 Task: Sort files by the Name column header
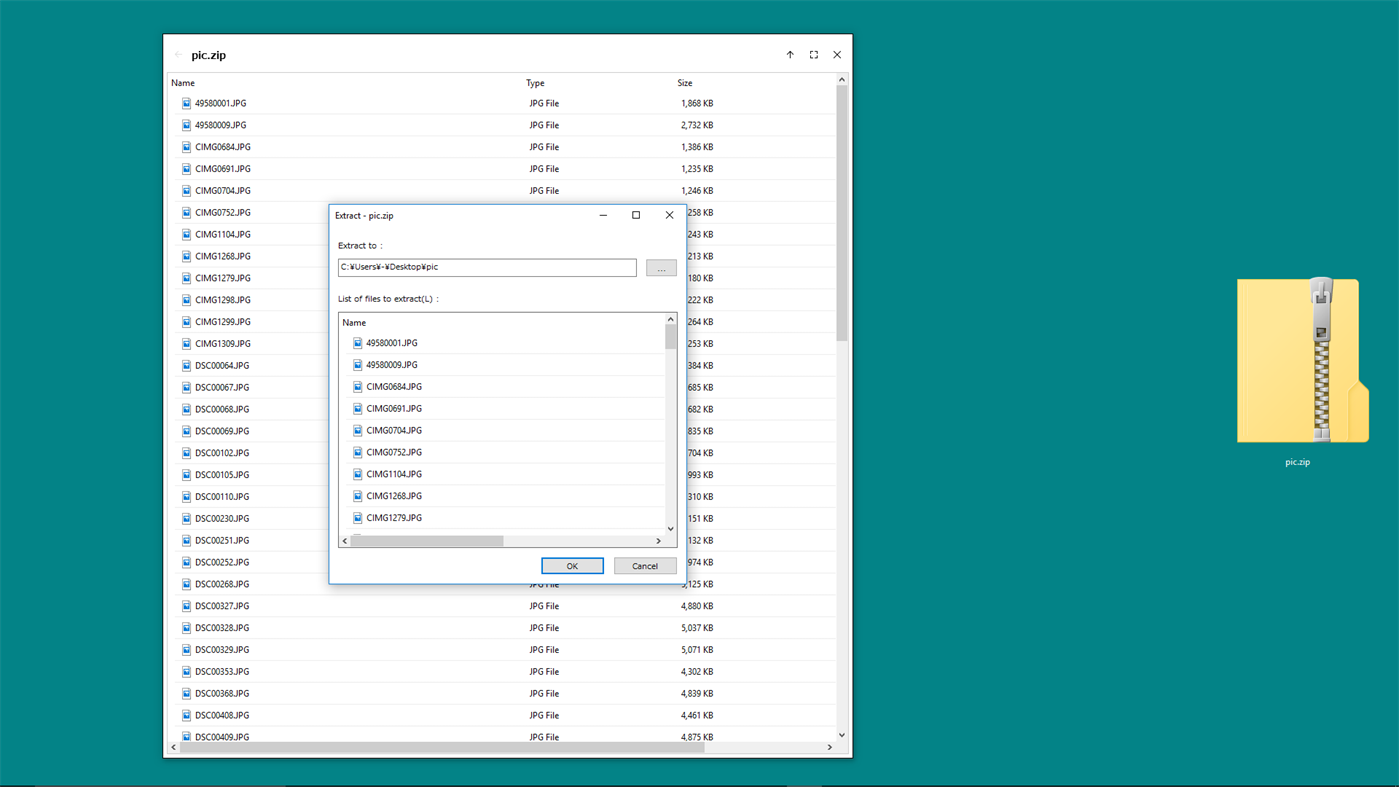[183, 83]
